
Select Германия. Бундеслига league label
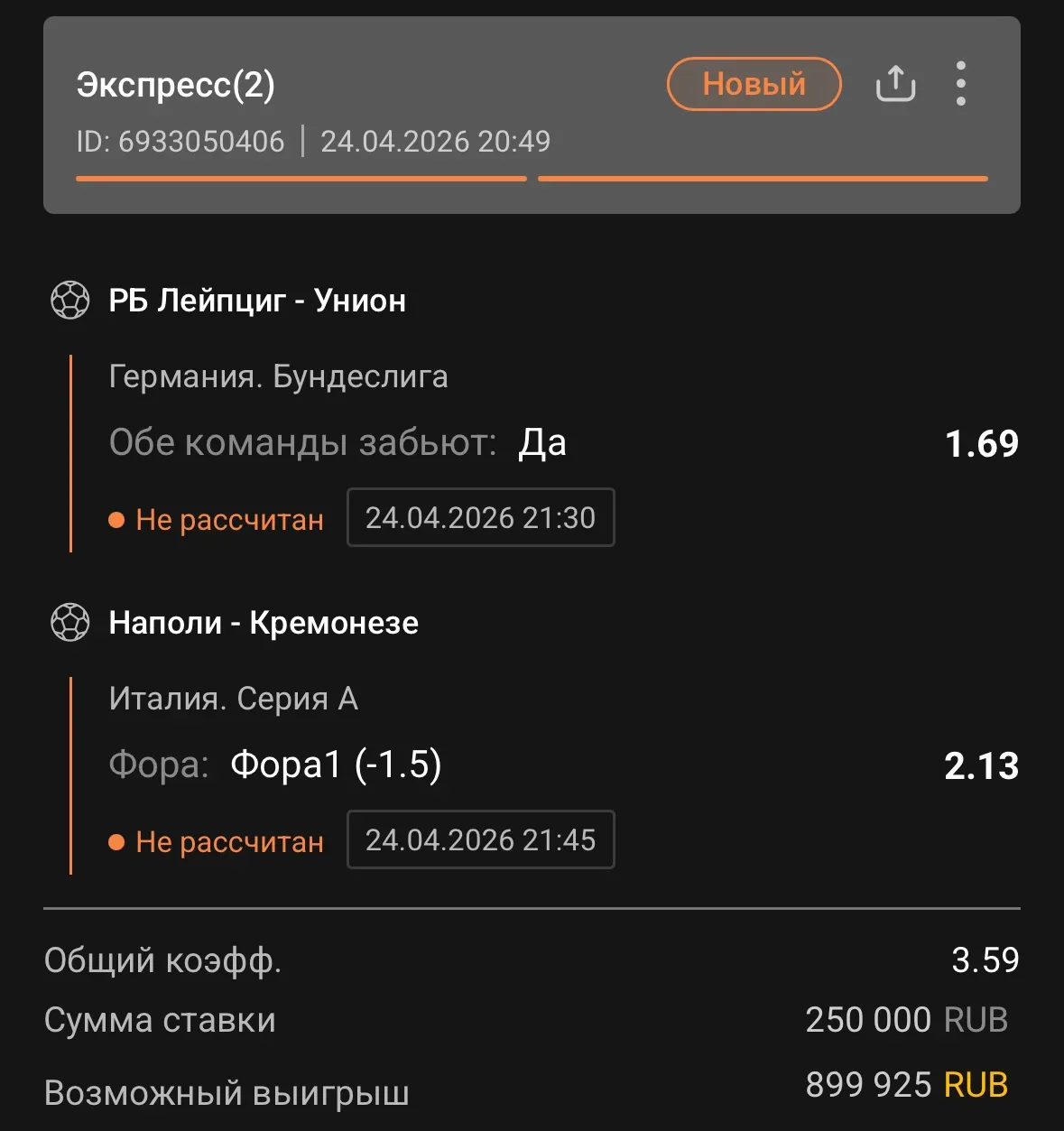pos(278,376)
